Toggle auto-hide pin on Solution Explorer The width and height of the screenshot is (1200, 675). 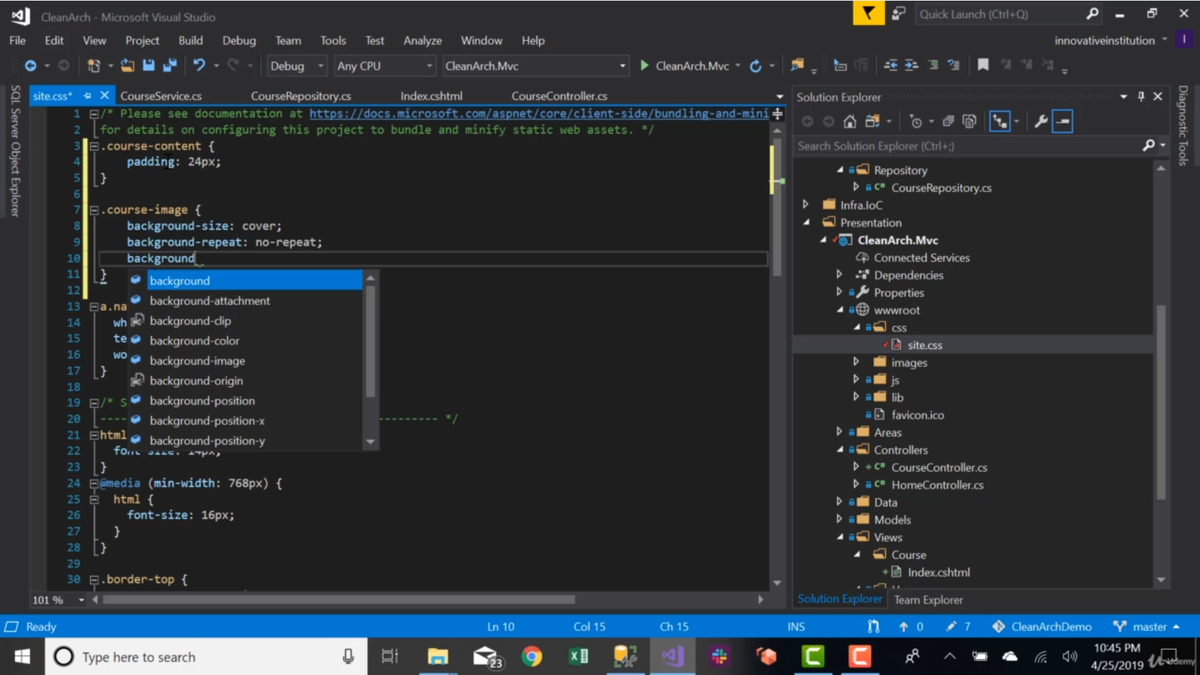point(1141,97)
